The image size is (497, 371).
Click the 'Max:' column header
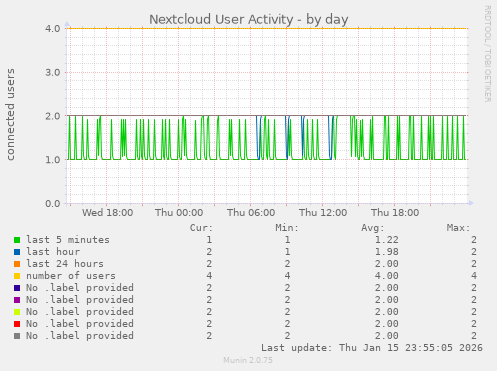pos(458,228)
